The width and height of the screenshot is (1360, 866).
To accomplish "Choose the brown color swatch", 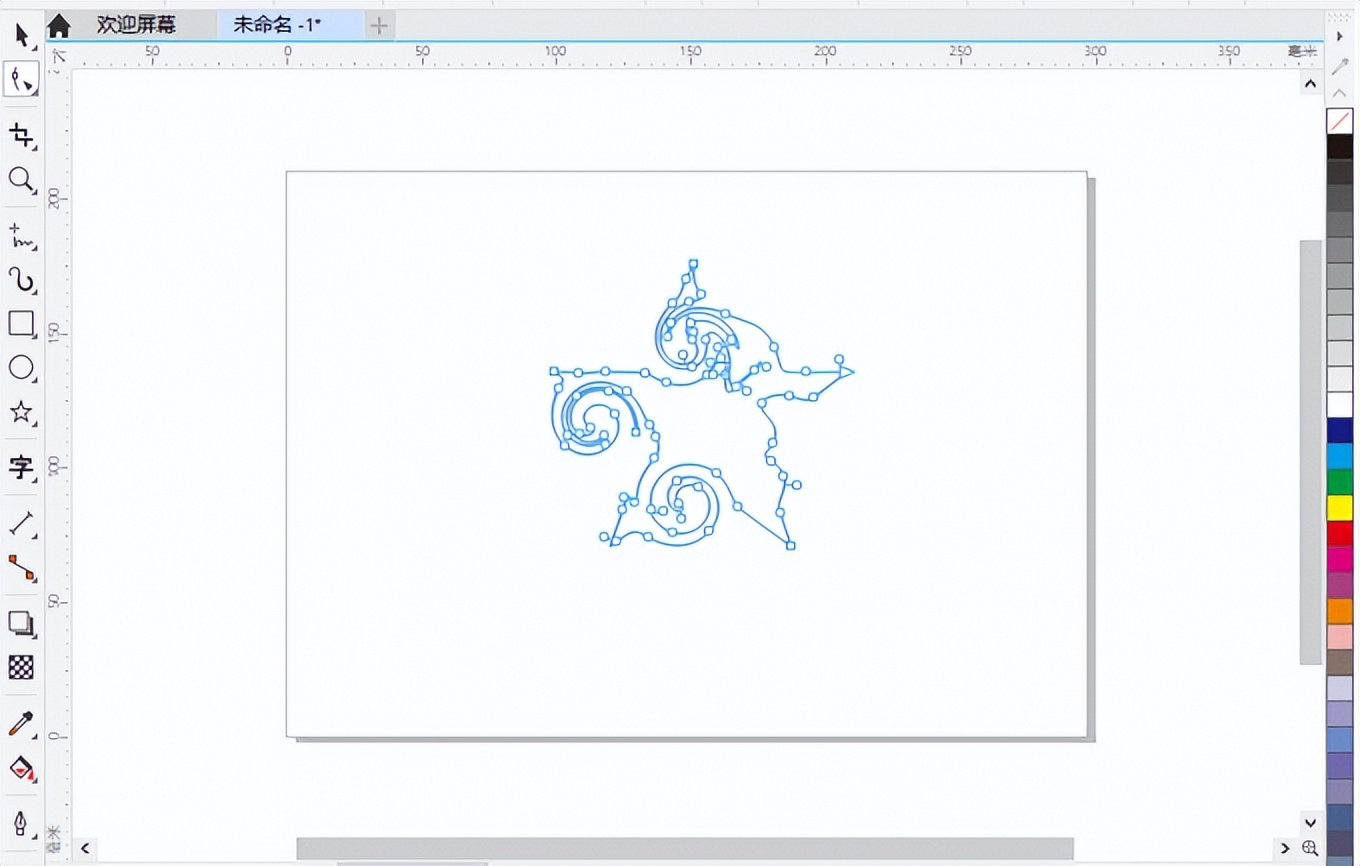I will pyautogui.click(x=1340, y=663).
